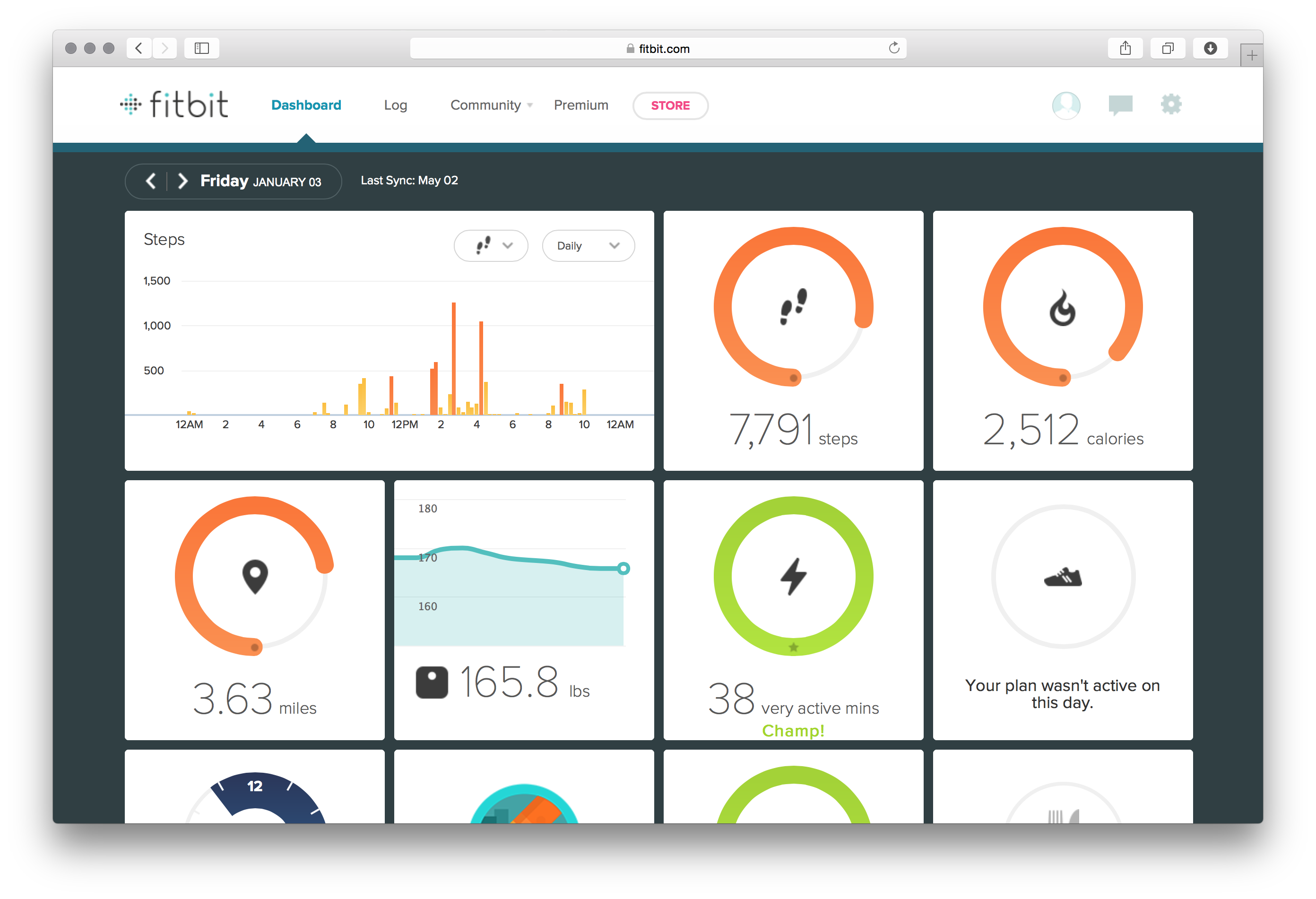Open the profile avatar in the header

(1066, 105)
